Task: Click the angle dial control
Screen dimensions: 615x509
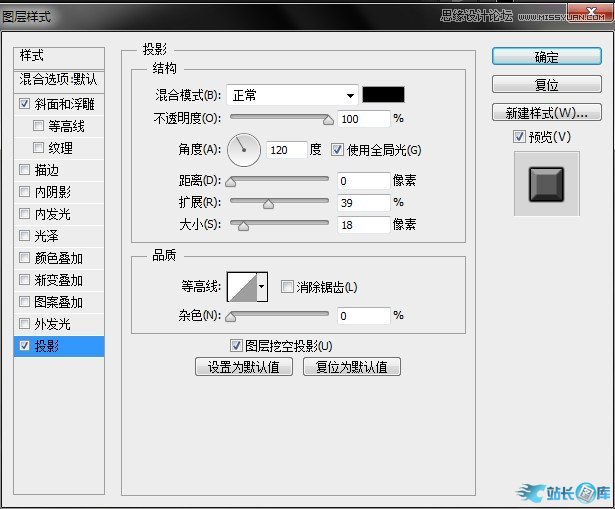Action: (243, 150)
